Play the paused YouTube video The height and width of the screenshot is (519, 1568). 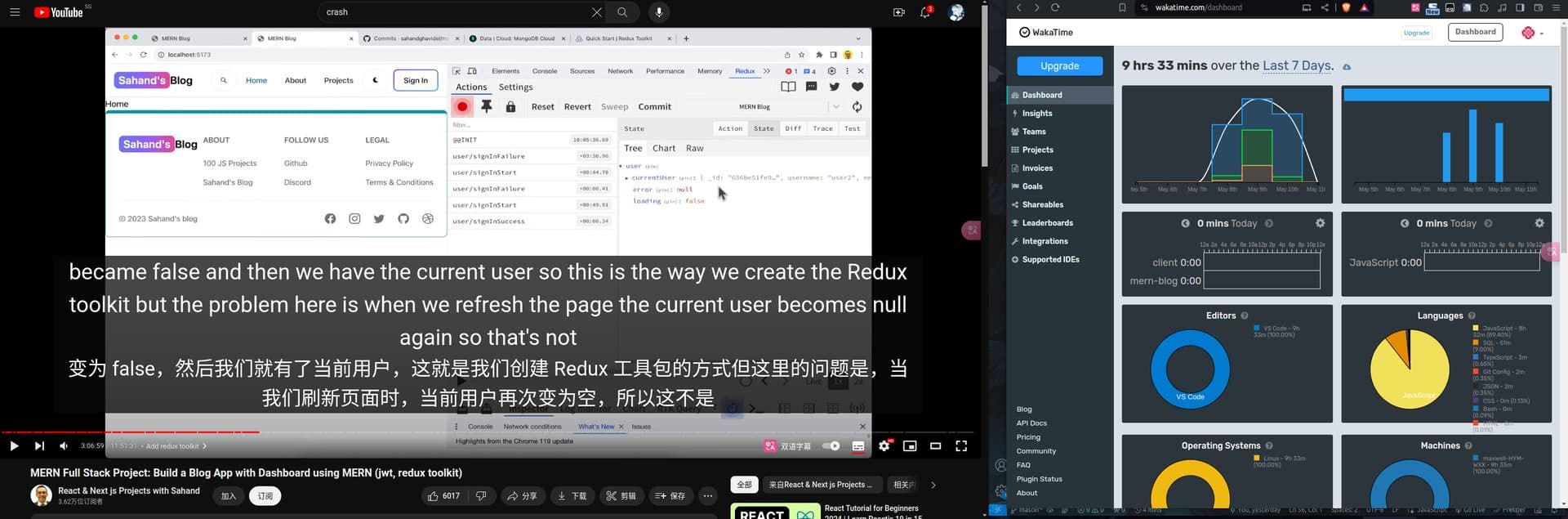click(x=14, y=445)
